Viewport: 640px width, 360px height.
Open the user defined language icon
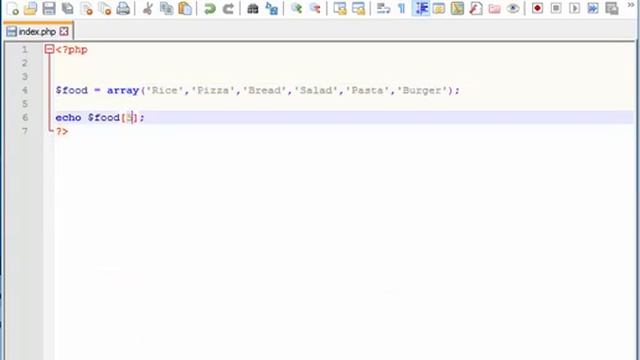tap(439, 8)
